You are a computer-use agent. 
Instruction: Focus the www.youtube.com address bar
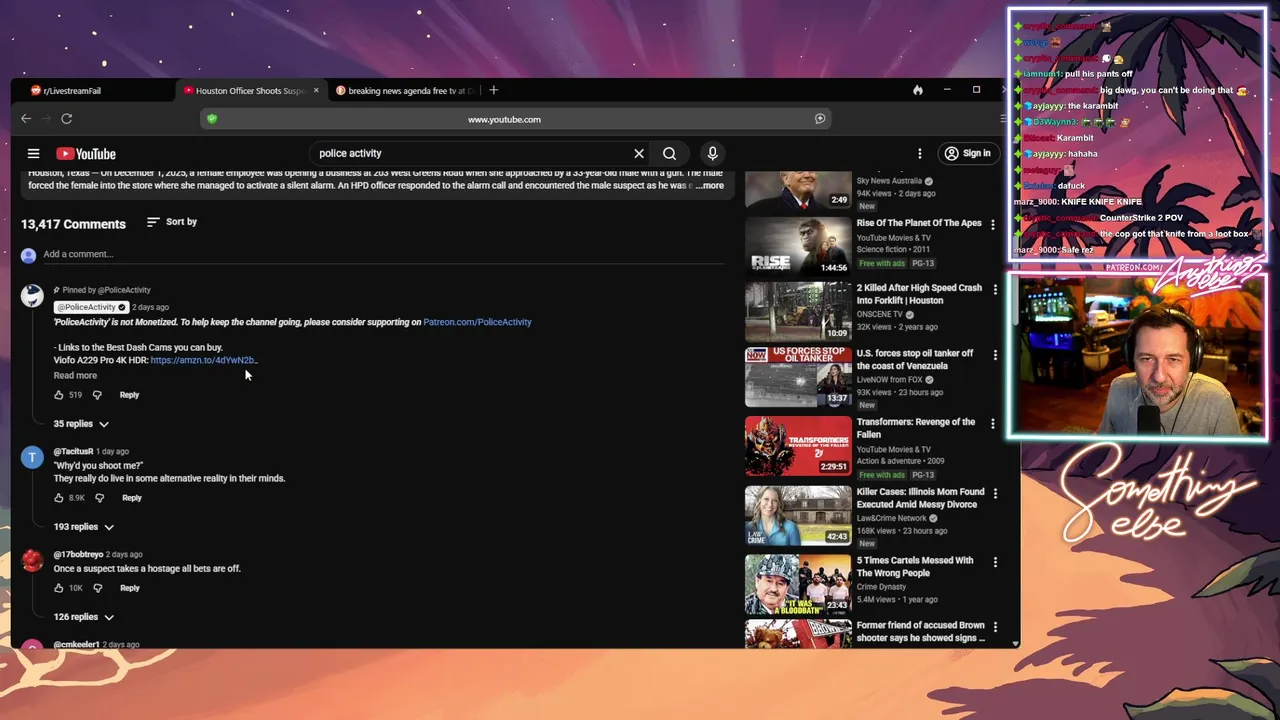(504, 119)
